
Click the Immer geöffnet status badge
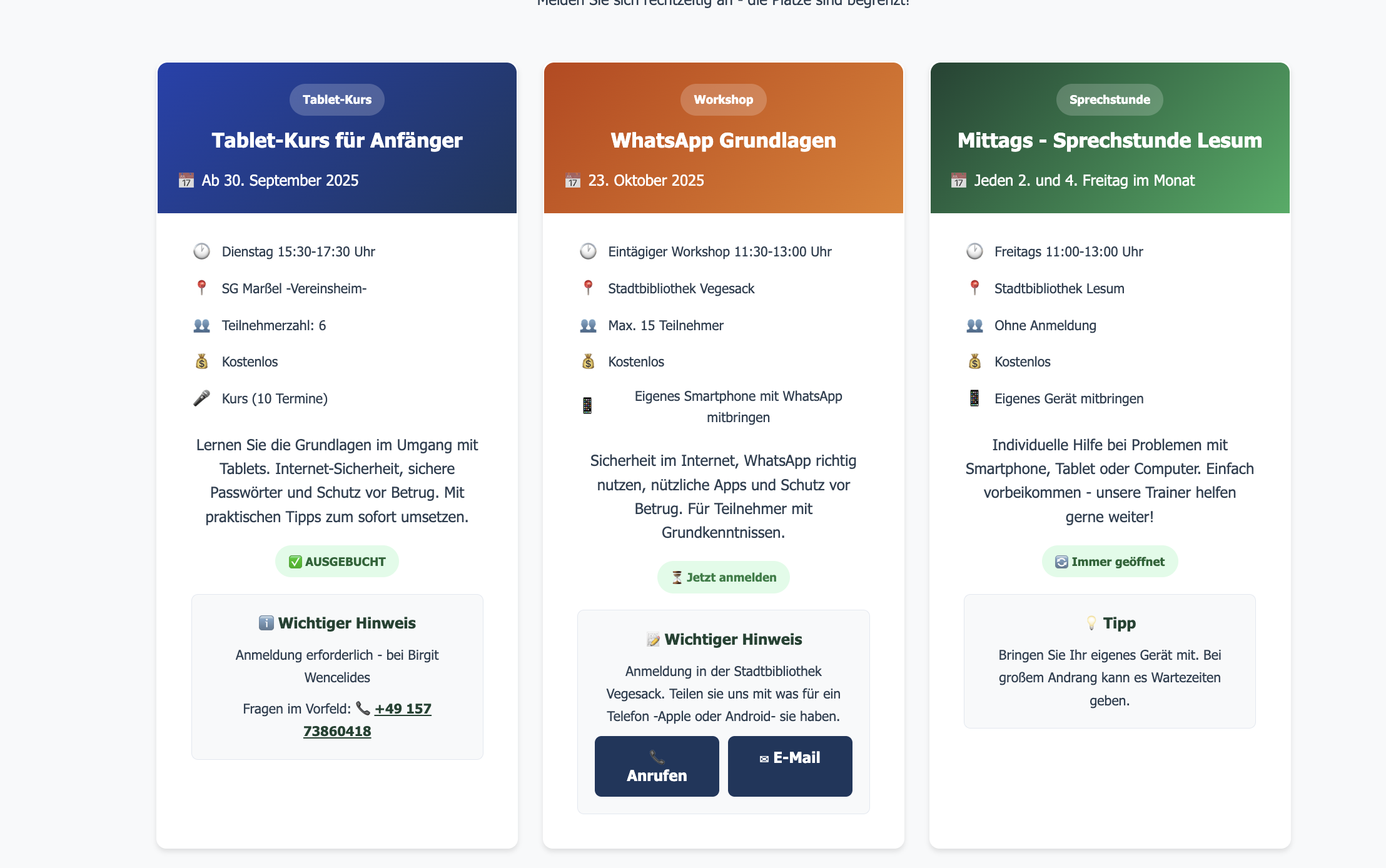pyautogui.click(x=1109, y=562)
